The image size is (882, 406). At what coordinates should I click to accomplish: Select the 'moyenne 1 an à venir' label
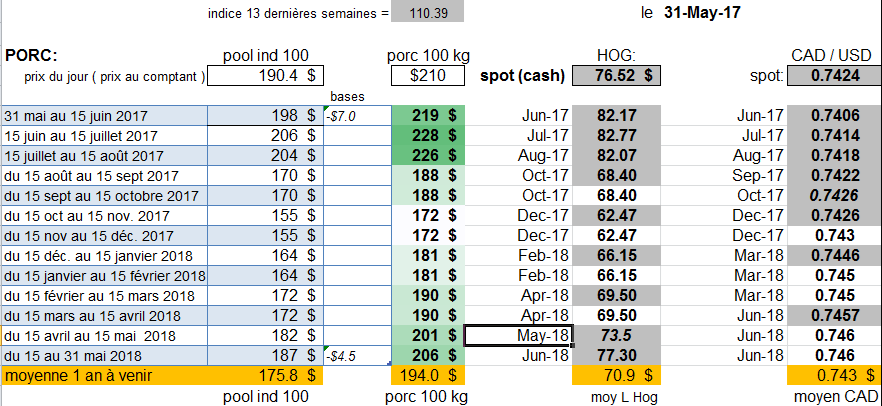[x=103, y=376]
